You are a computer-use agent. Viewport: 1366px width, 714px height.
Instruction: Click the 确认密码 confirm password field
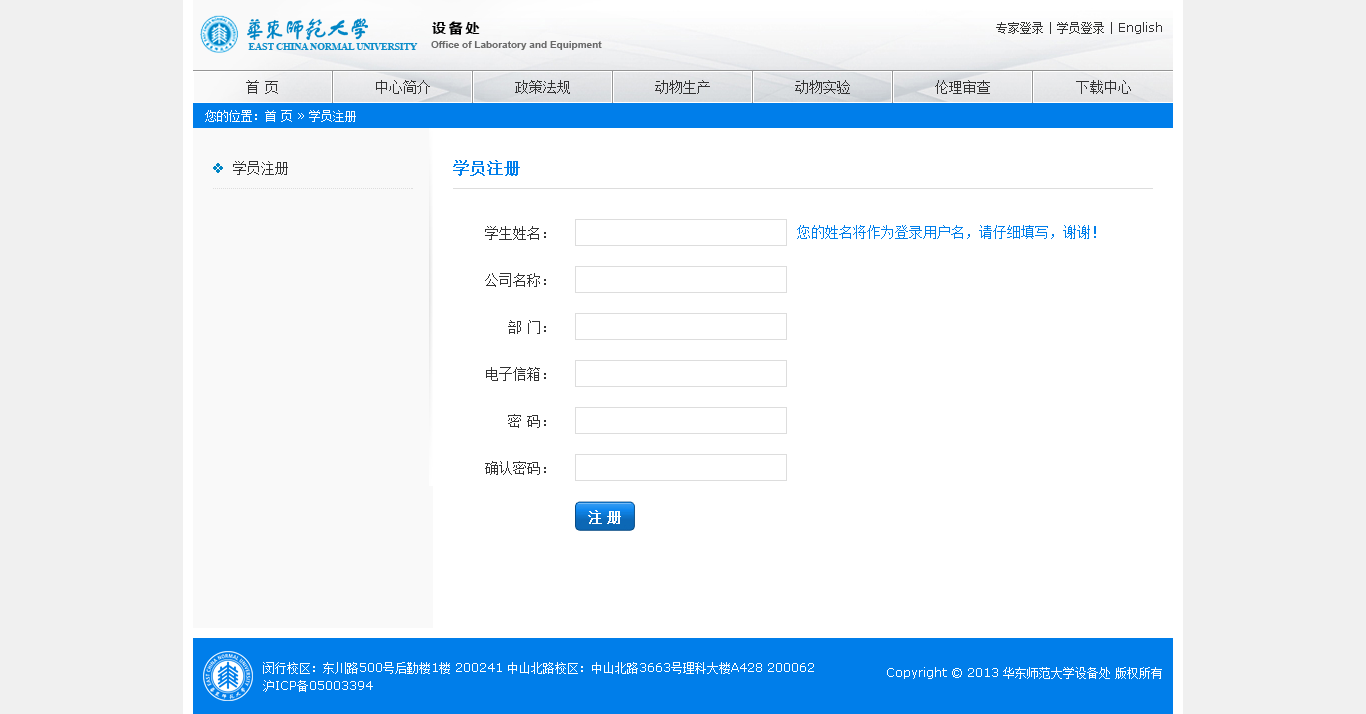pyautogui.click(x=680, y=468)
